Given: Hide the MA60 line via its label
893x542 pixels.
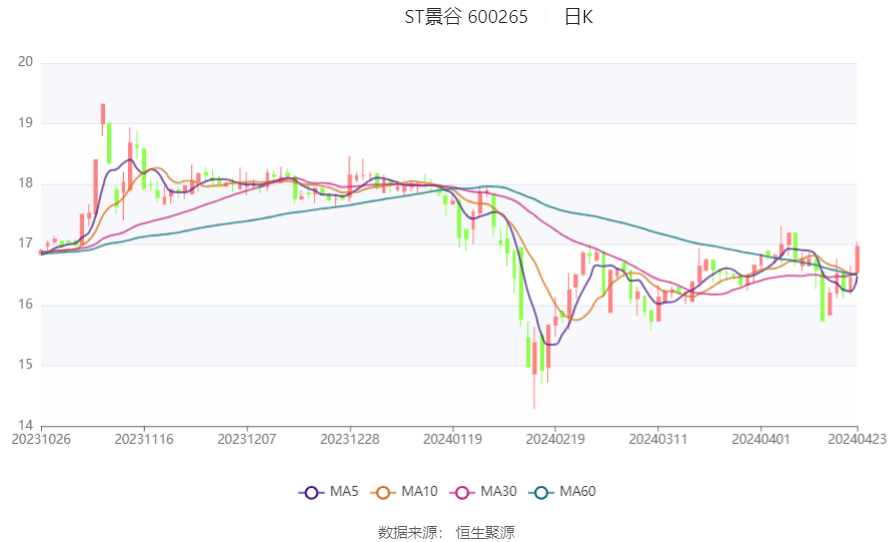Looking at the screenshot, I should 577,491.
